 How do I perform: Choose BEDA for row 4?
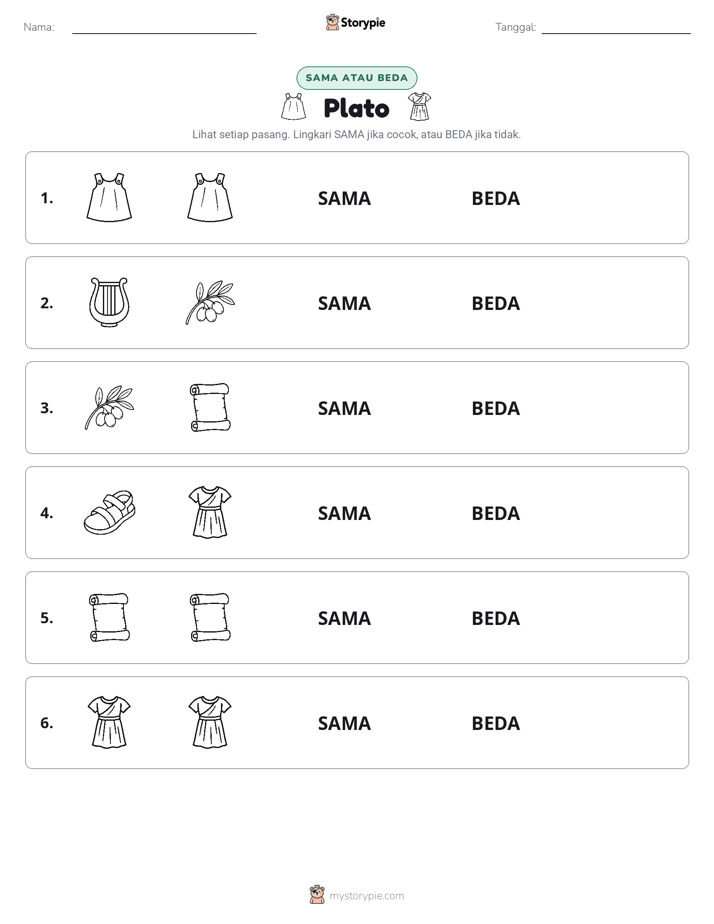[496, 513]
